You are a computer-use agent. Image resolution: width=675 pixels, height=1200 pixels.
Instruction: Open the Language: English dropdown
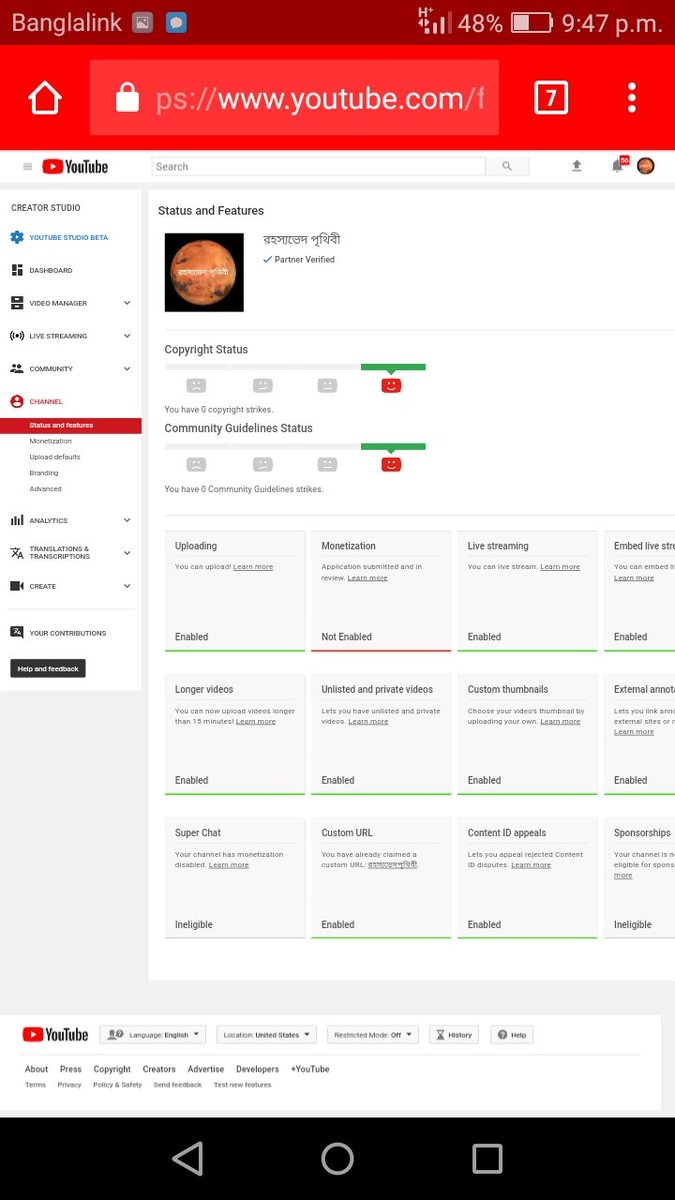click(152, 1035)
